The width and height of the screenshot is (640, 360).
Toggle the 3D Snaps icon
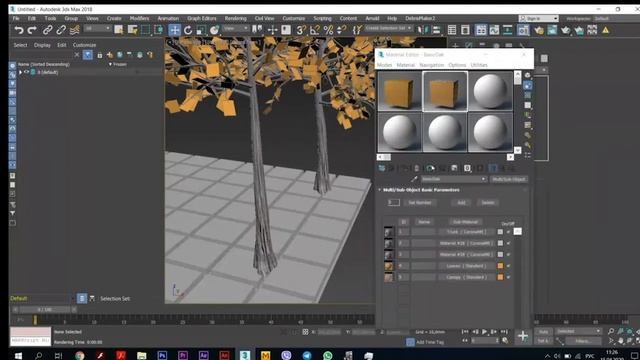point(301,30)
